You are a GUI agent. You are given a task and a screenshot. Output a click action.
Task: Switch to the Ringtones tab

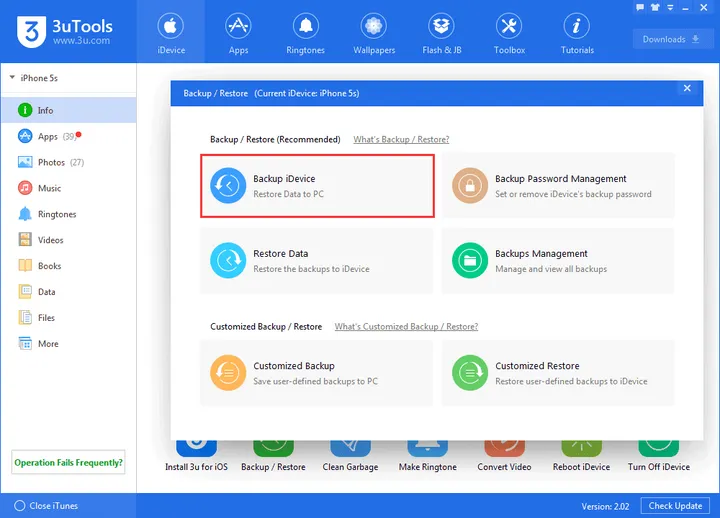pos(306,32)
